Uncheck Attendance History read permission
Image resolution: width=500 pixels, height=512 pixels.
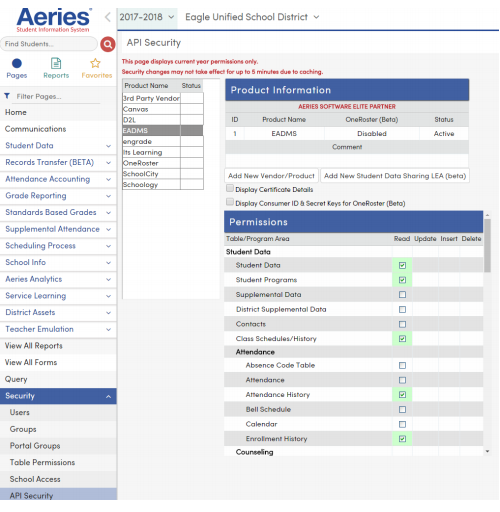coord(402,395)
